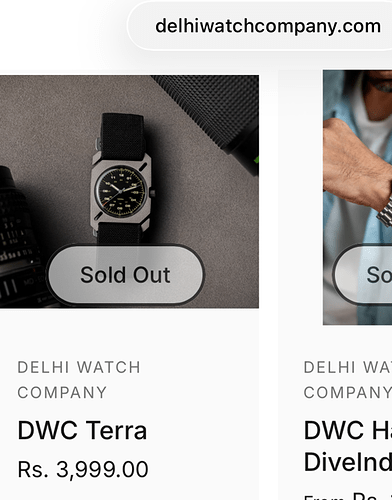Open the partially visible DWC Ha… product title

tap(348, 446)
